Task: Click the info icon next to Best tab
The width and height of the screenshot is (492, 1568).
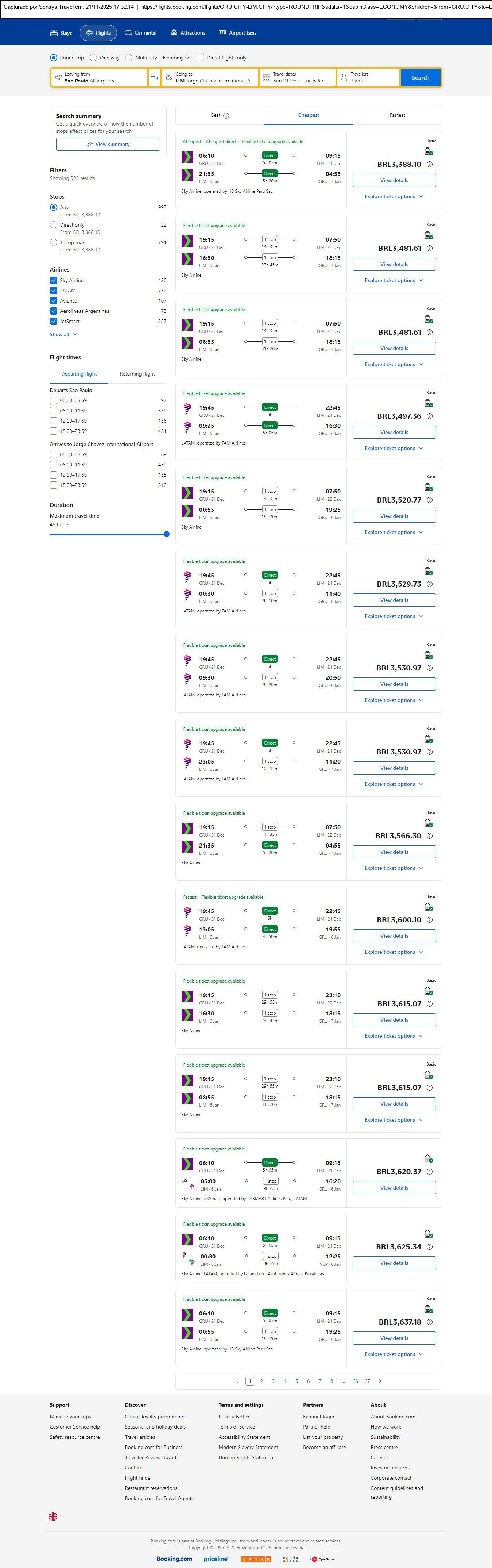Action: tap(226, 116)
